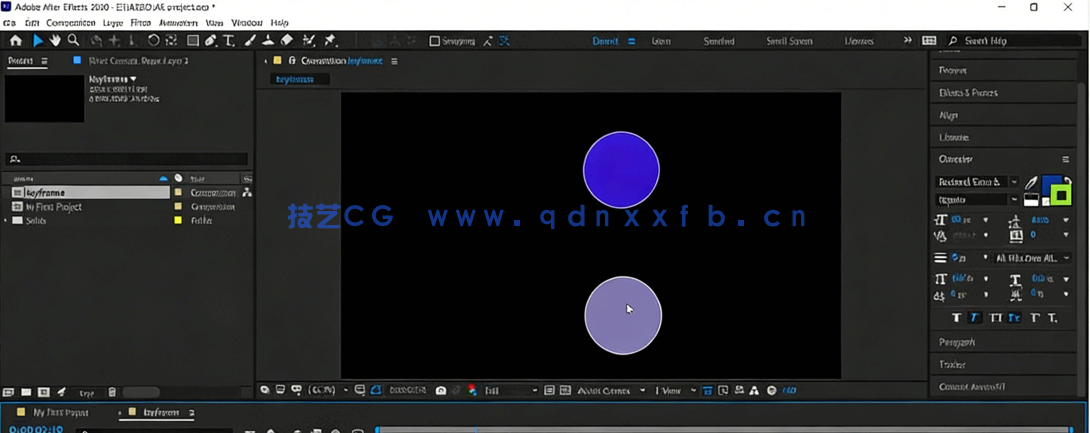This screenshot has height=433, width=1090.
Task: Select the Hand tool
Action: (56, 41)
